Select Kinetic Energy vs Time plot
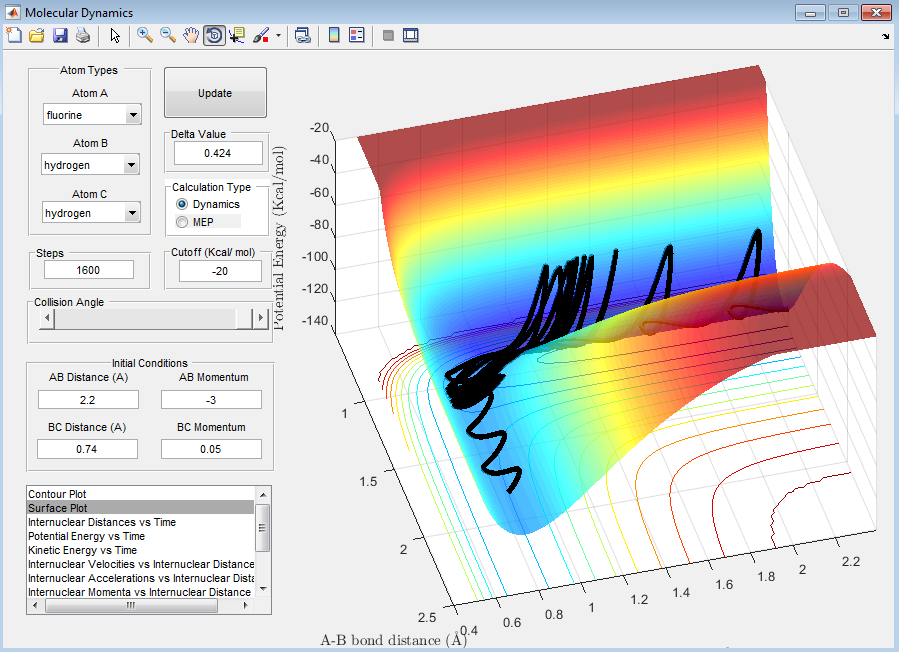The image size is (899, 652). (x=82, y=550)
